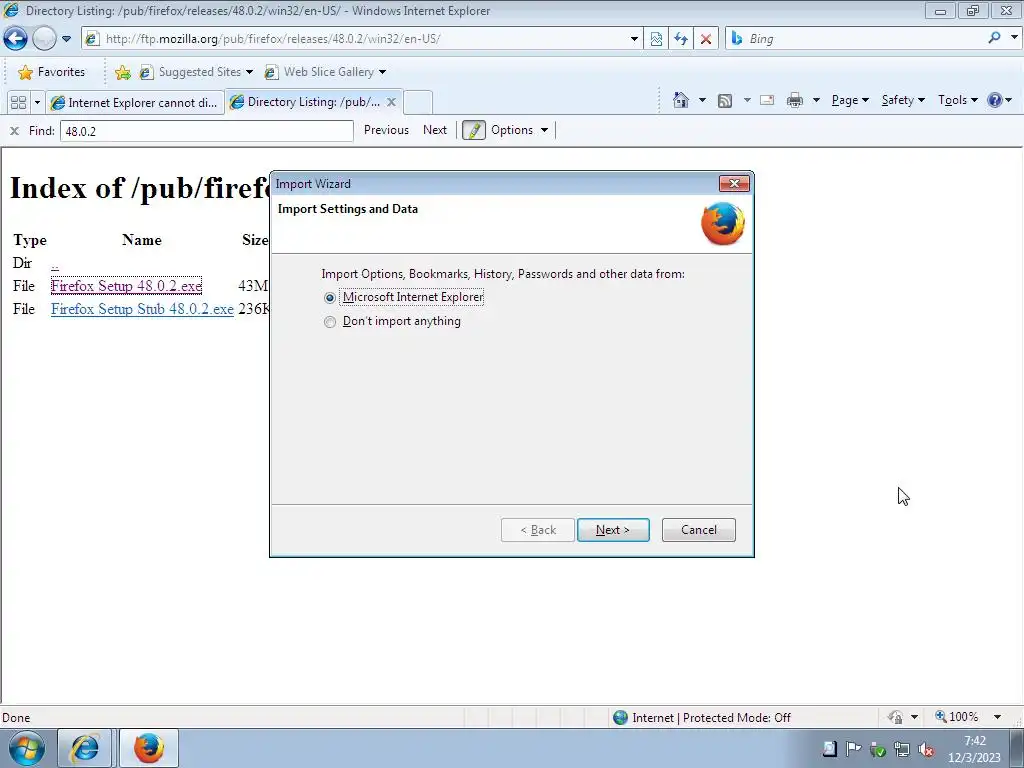Click the Find text field containing 48.0.2

[x=206, y=131]
